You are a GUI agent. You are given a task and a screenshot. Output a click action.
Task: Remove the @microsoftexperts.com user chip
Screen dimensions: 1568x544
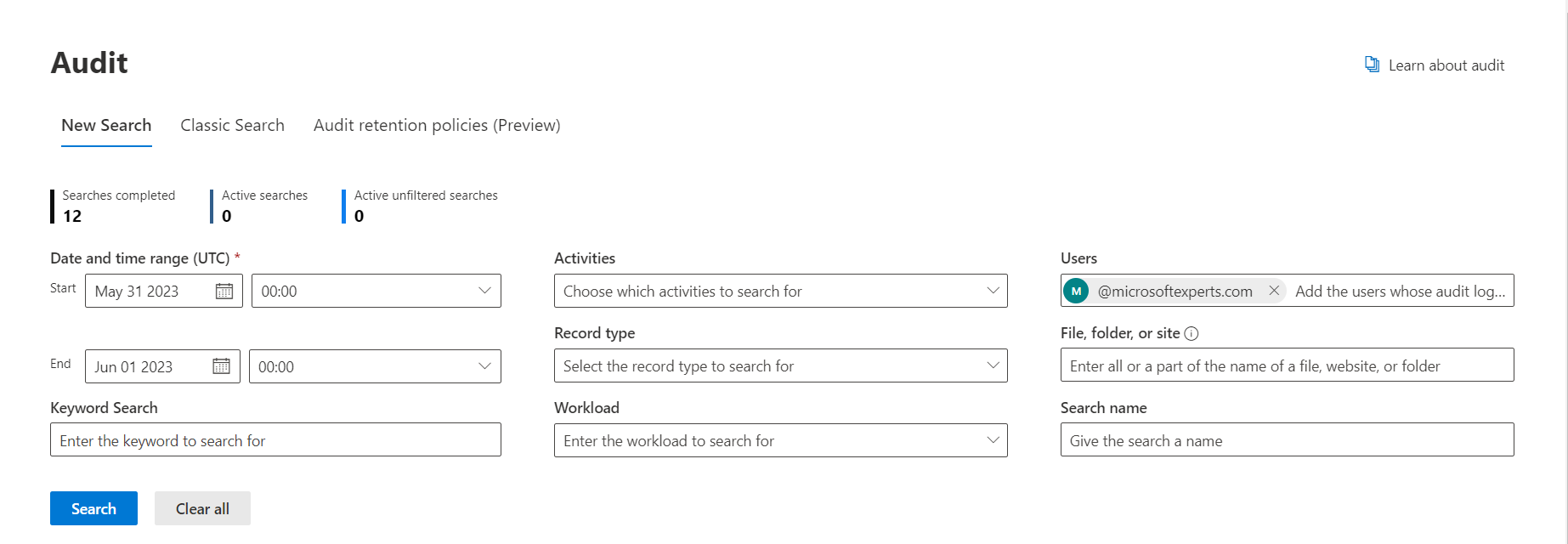[x=1274, y=291]
